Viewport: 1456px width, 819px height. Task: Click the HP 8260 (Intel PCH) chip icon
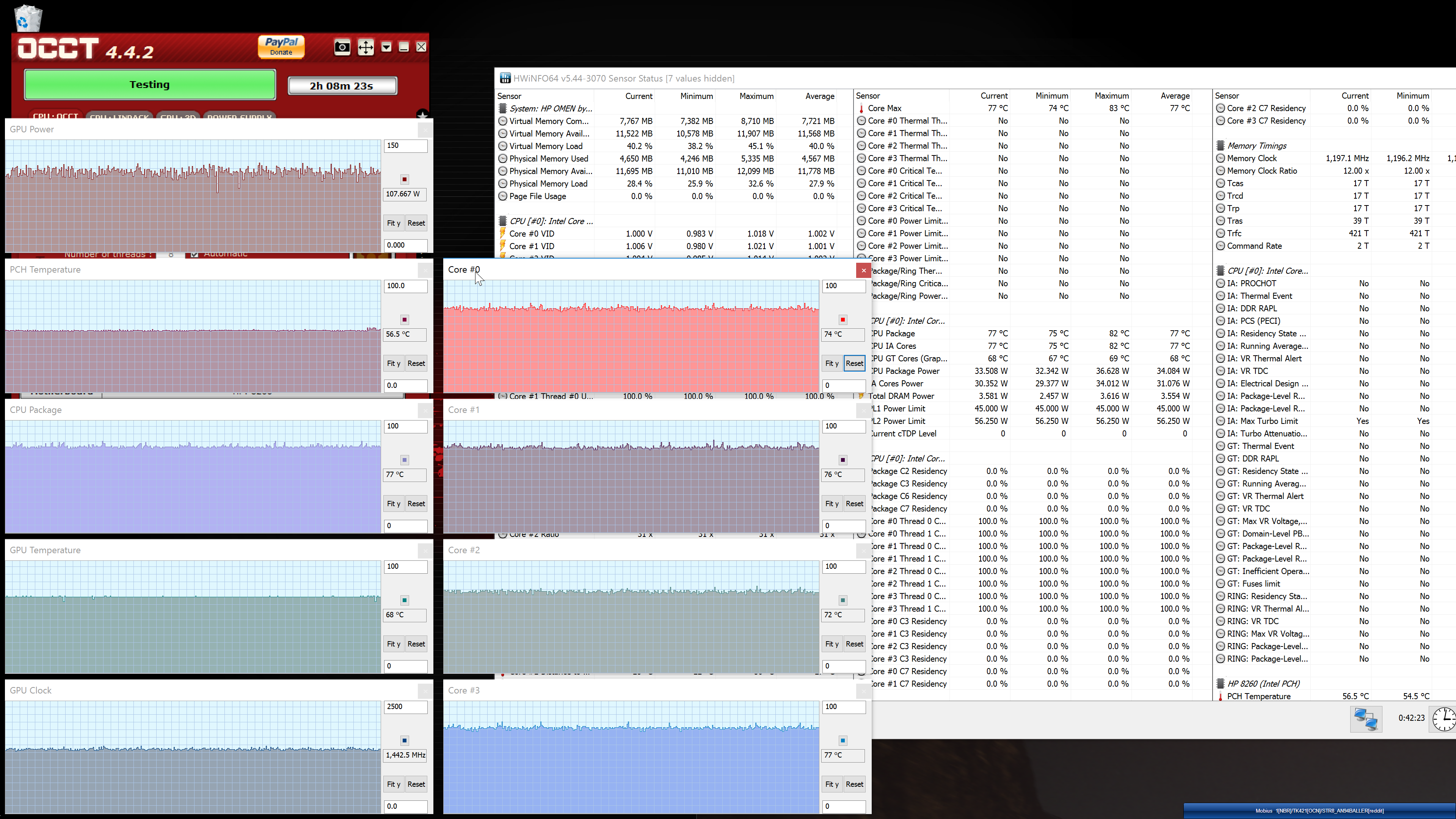pyautogui.click(x=1220, y=683)
